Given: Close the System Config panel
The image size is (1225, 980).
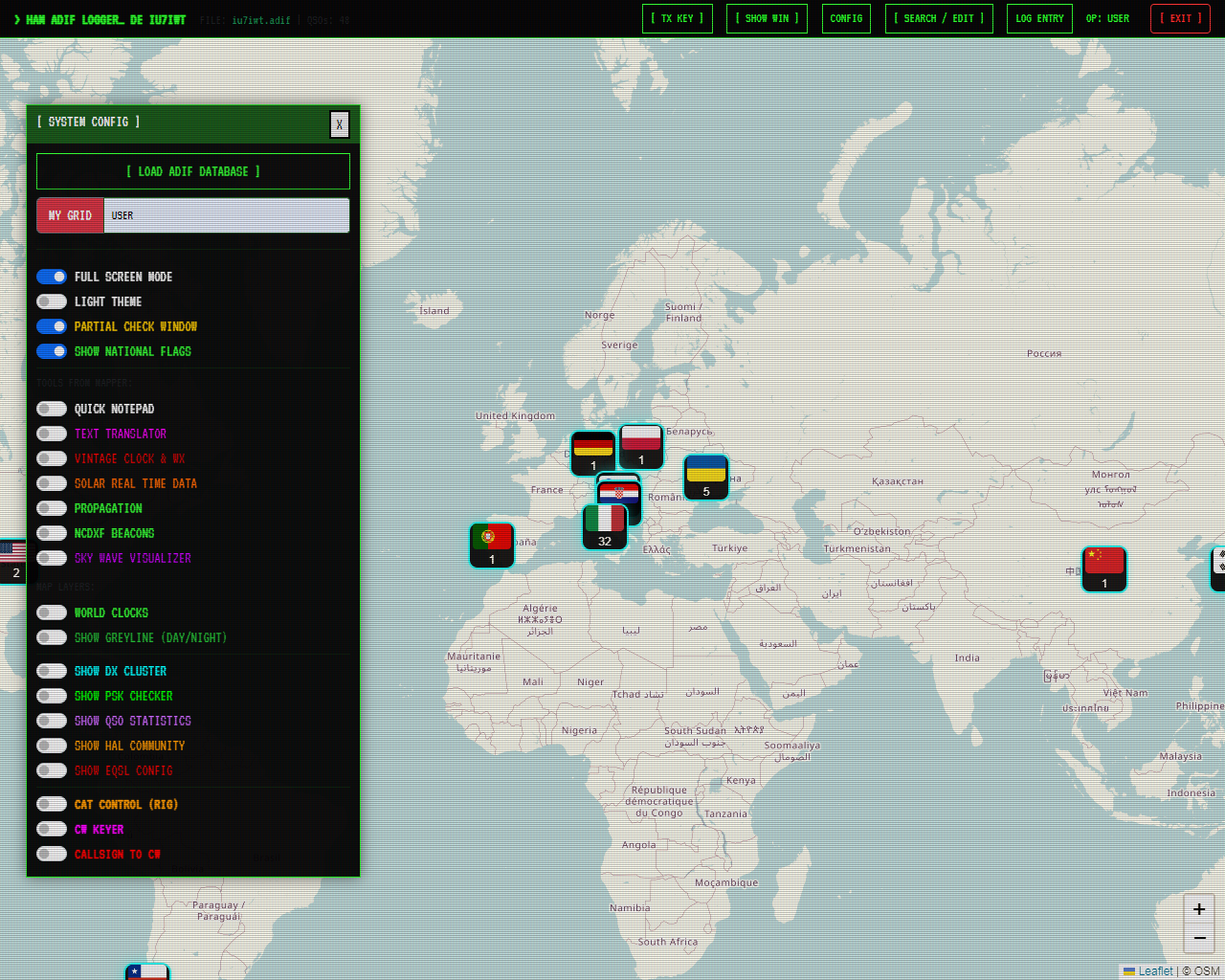Looking at the screenshot, I should [x=339, y=124].
